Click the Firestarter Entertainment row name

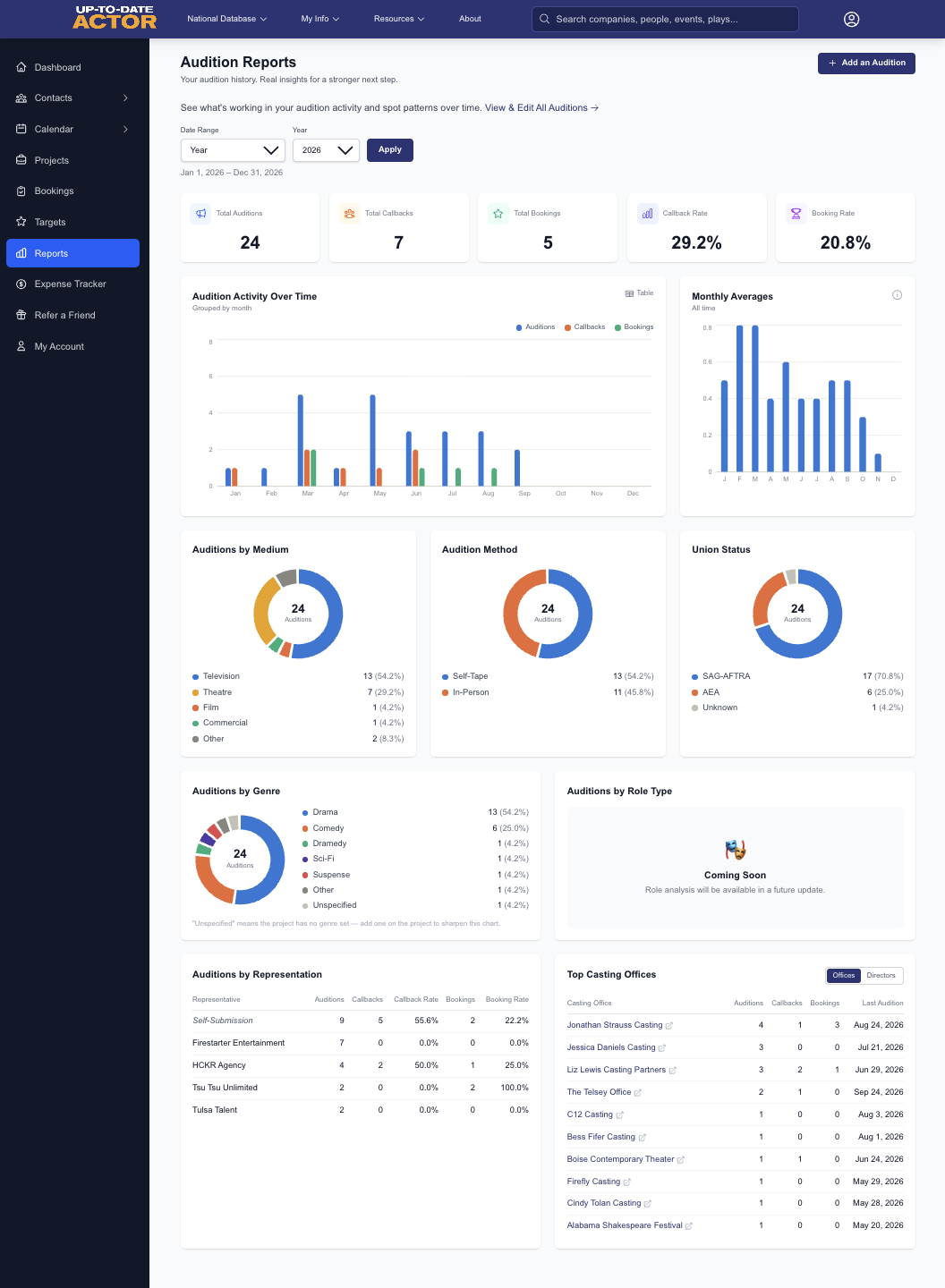tap(239, 1043)
